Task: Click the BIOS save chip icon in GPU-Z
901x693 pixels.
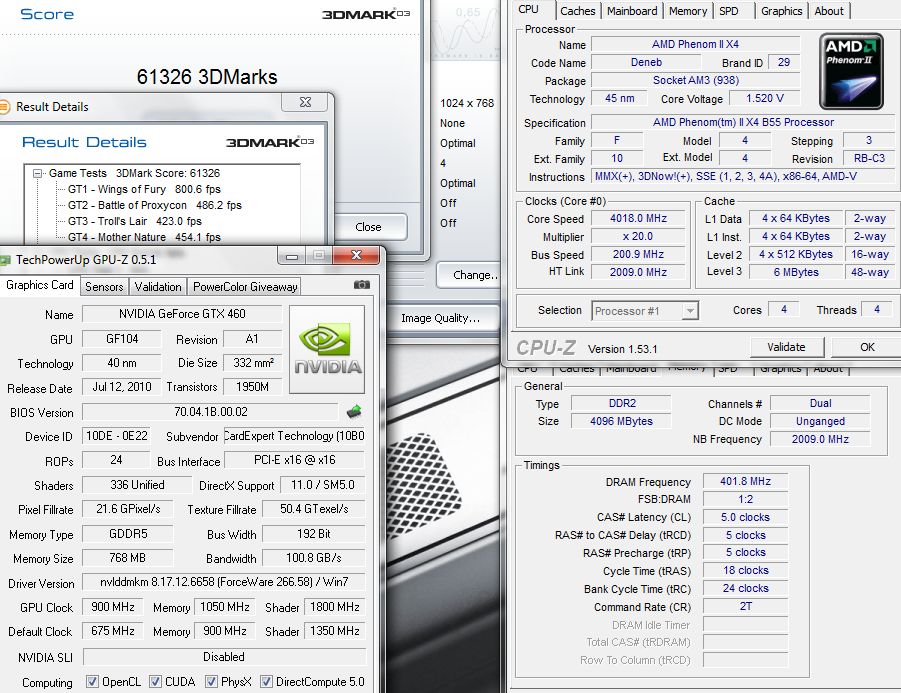Action: (x=354, y=411)
